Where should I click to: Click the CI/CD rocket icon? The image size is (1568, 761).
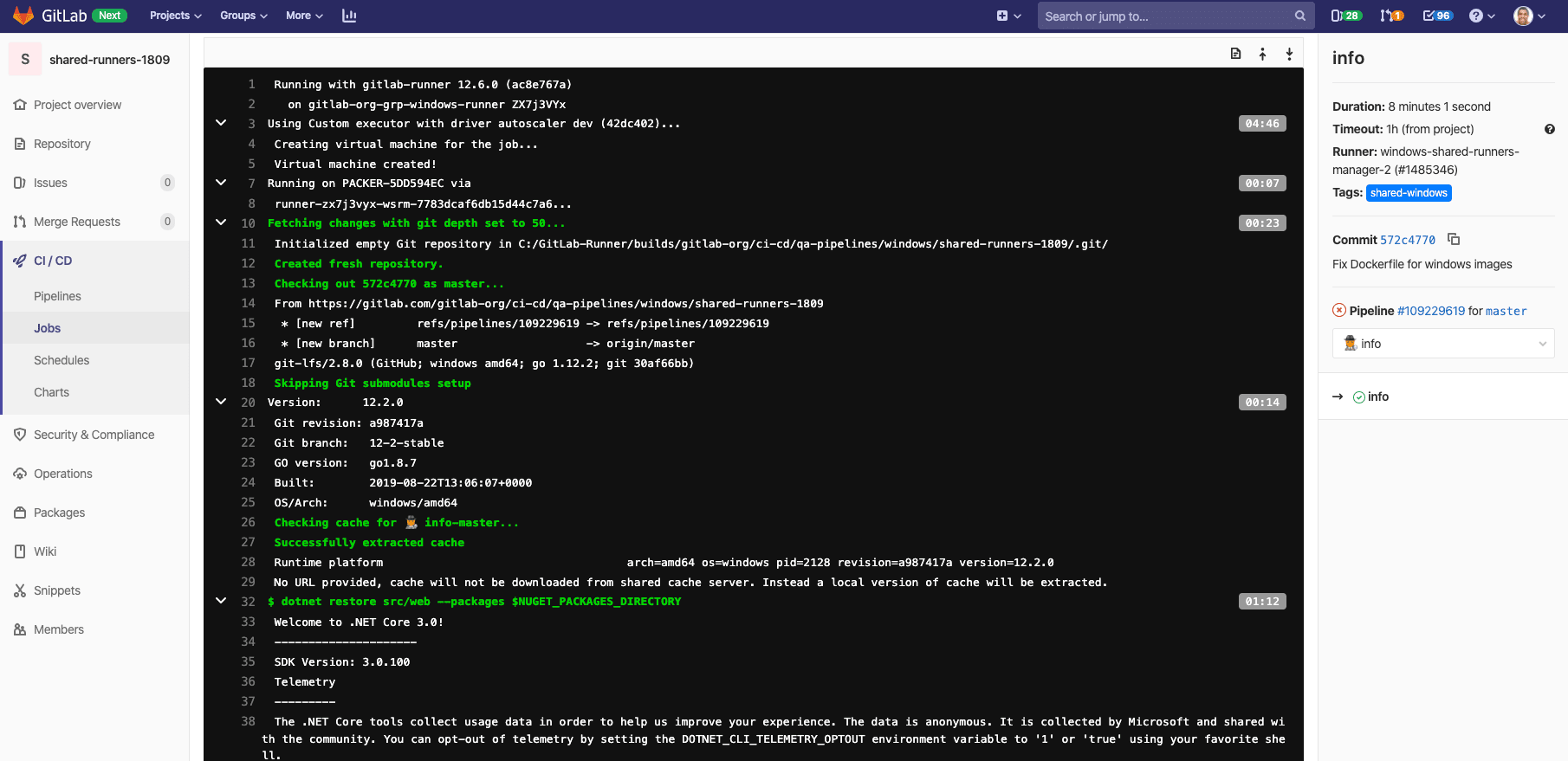click(x=20, y=261)
